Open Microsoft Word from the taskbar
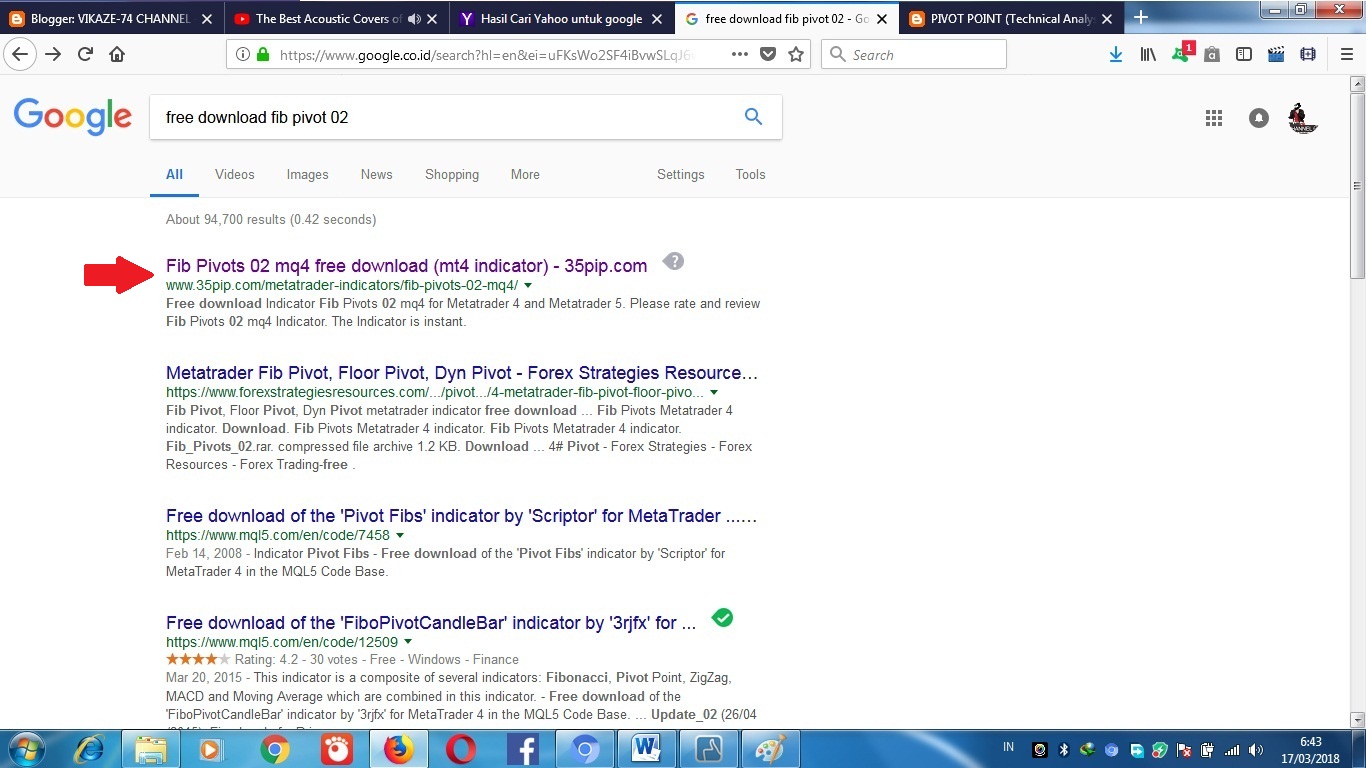1366x768 pixels. pos(647,749)
